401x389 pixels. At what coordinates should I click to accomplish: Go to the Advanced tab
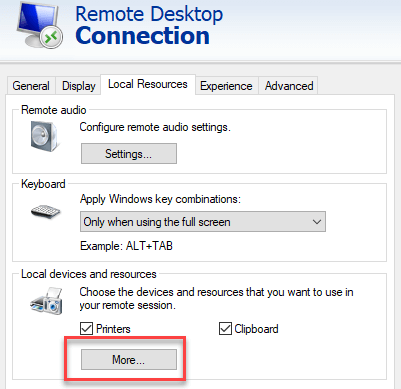289,86
